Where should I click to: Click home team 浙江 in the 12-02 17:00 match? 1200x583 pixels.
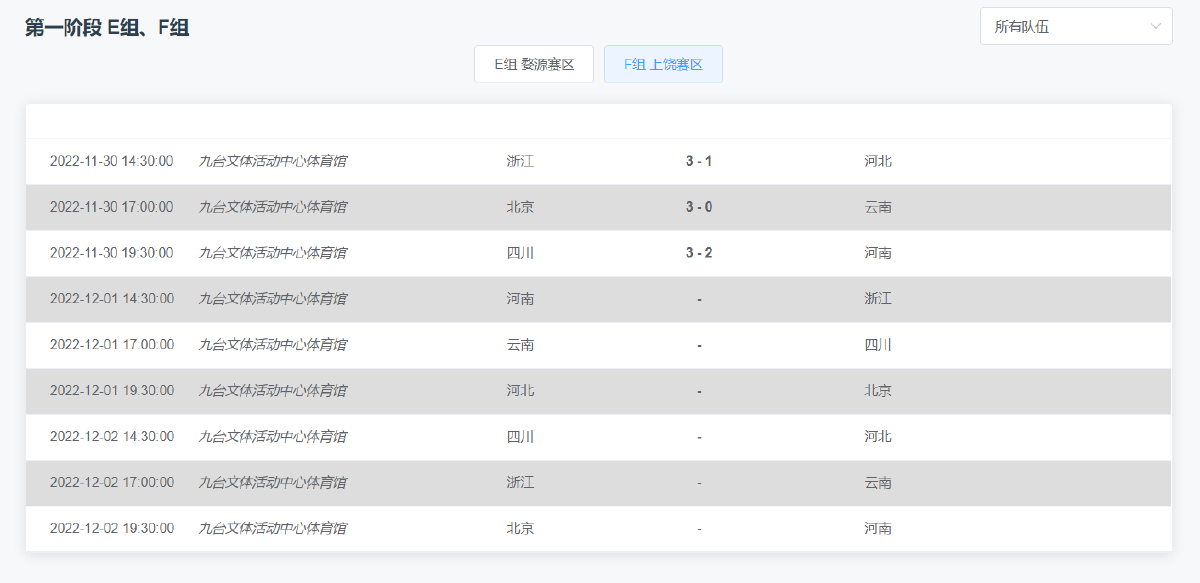520,483
